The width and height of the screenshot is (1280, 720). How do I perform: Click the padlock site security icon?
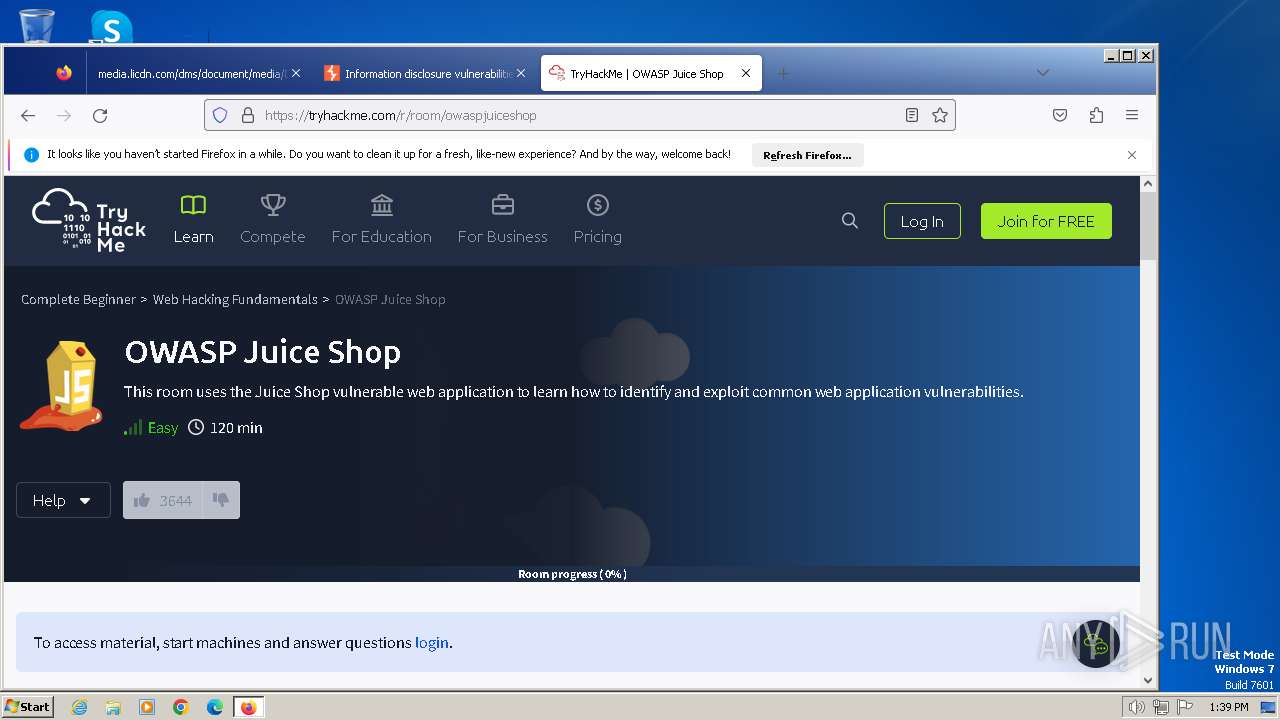tap(248, 115)
